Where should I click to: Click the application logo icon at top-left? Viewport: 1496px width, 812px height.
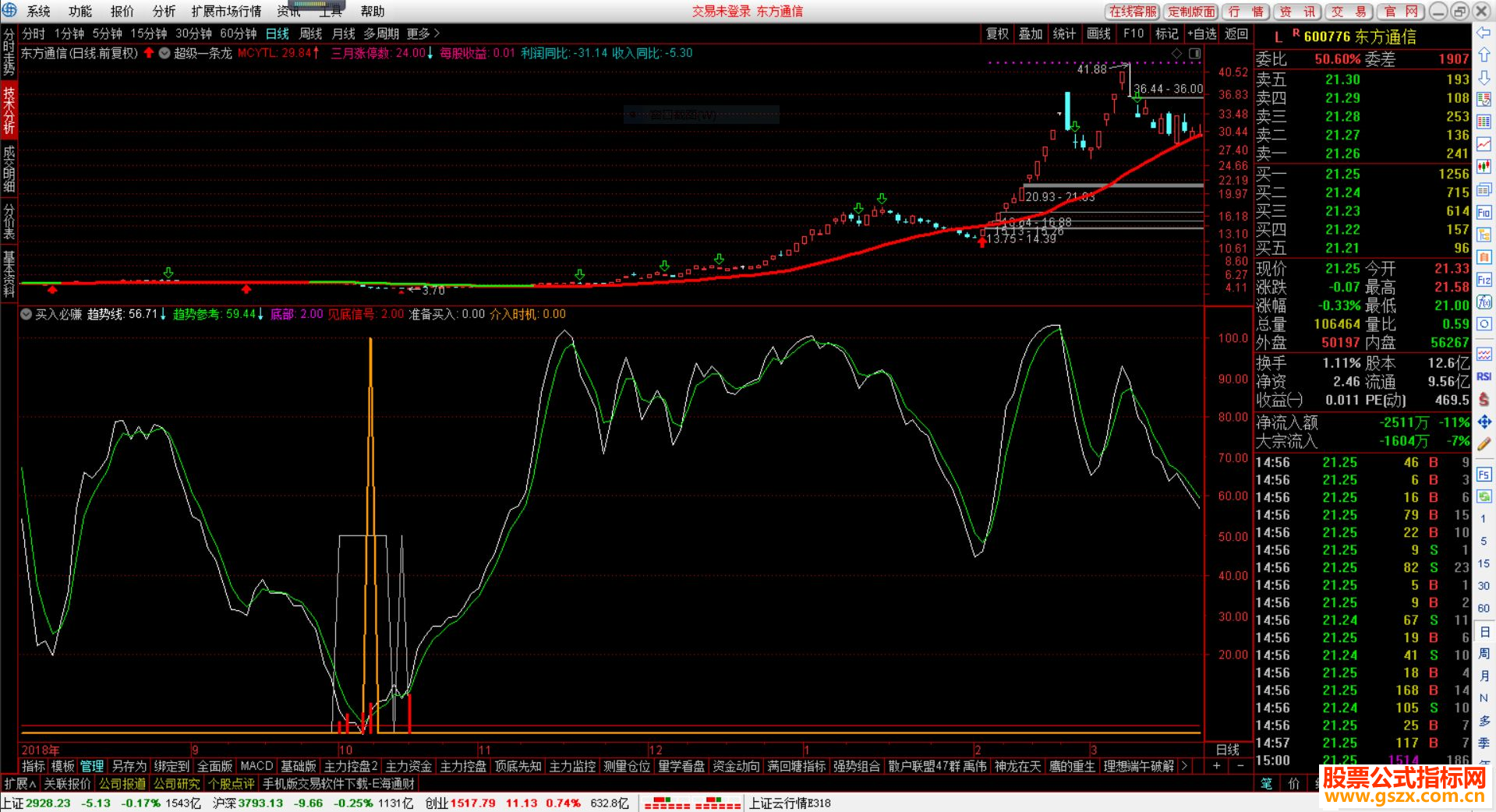(9, 10)
